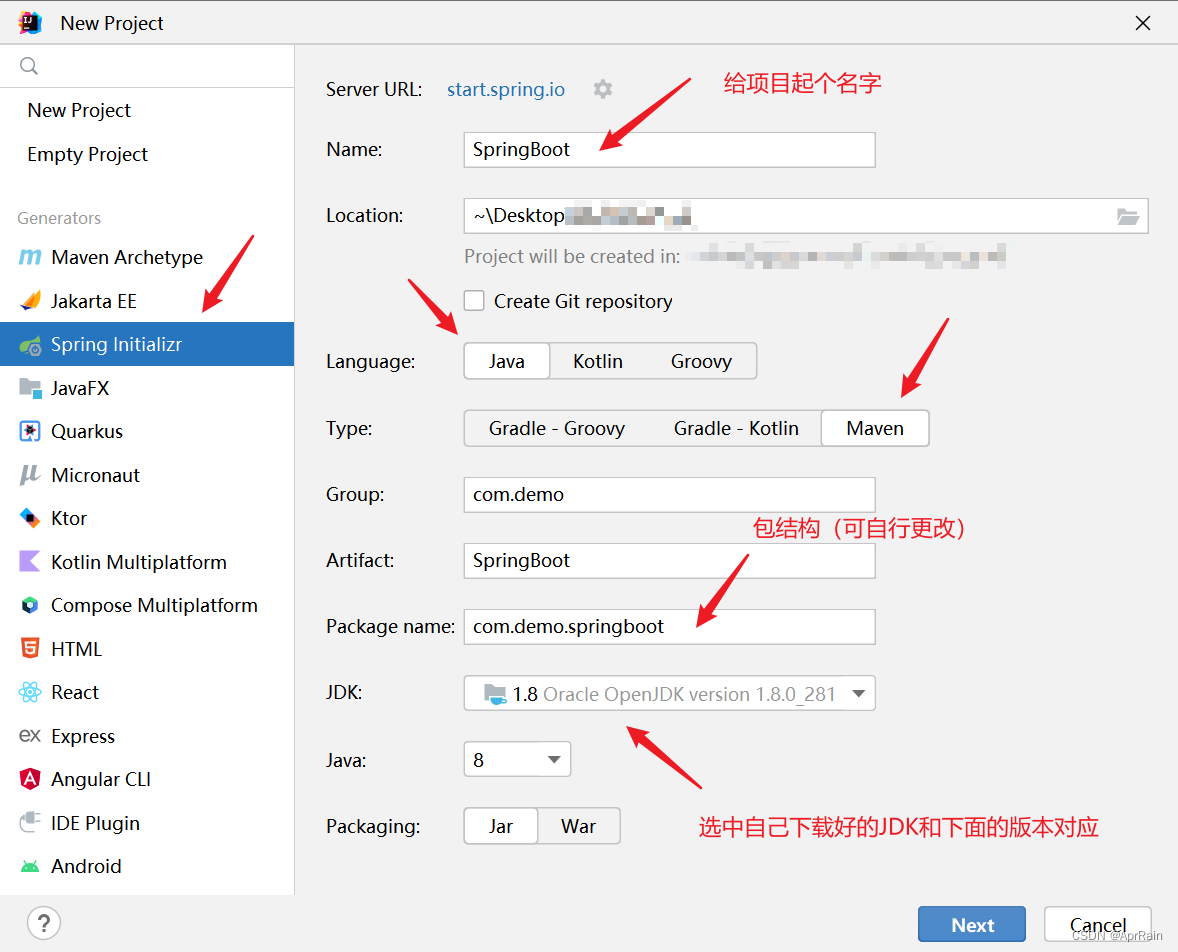The height and width of the screenshot is (952, 1178).
Task: Enable Create Git repository checkbox
Action: [474, 301]
